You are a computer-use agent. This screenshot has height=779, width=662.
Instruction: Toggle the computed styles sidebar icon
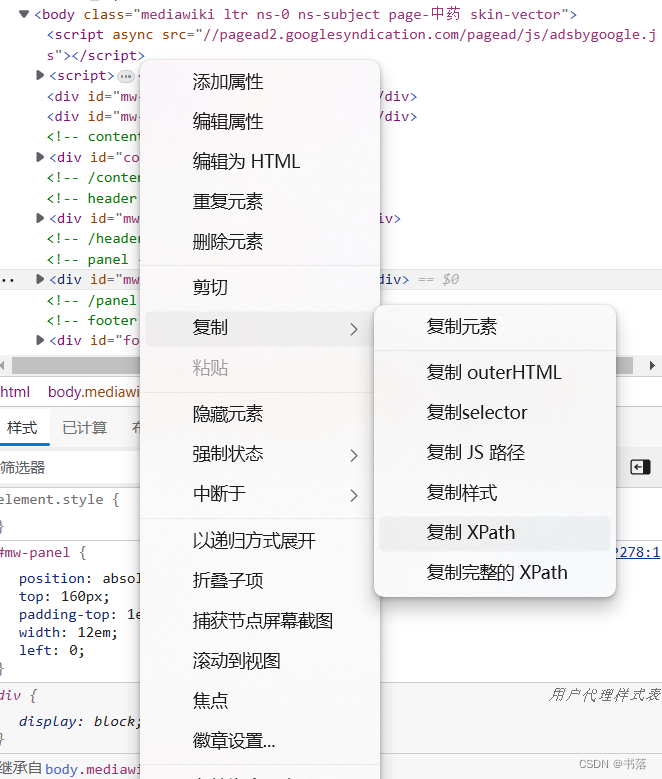pos(640,467)
